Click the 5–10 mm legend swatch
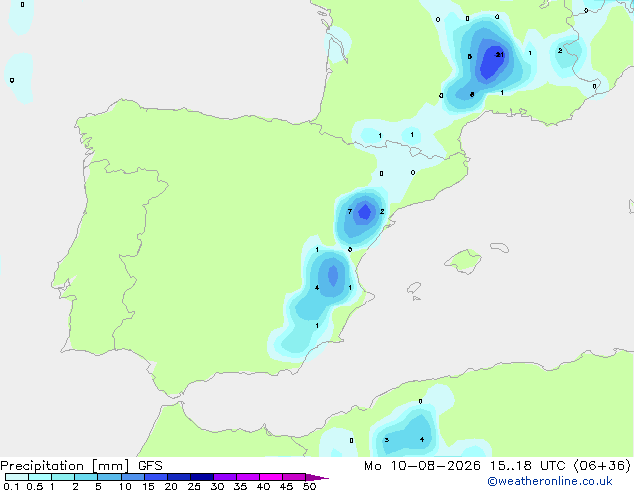 coord(109,477)
